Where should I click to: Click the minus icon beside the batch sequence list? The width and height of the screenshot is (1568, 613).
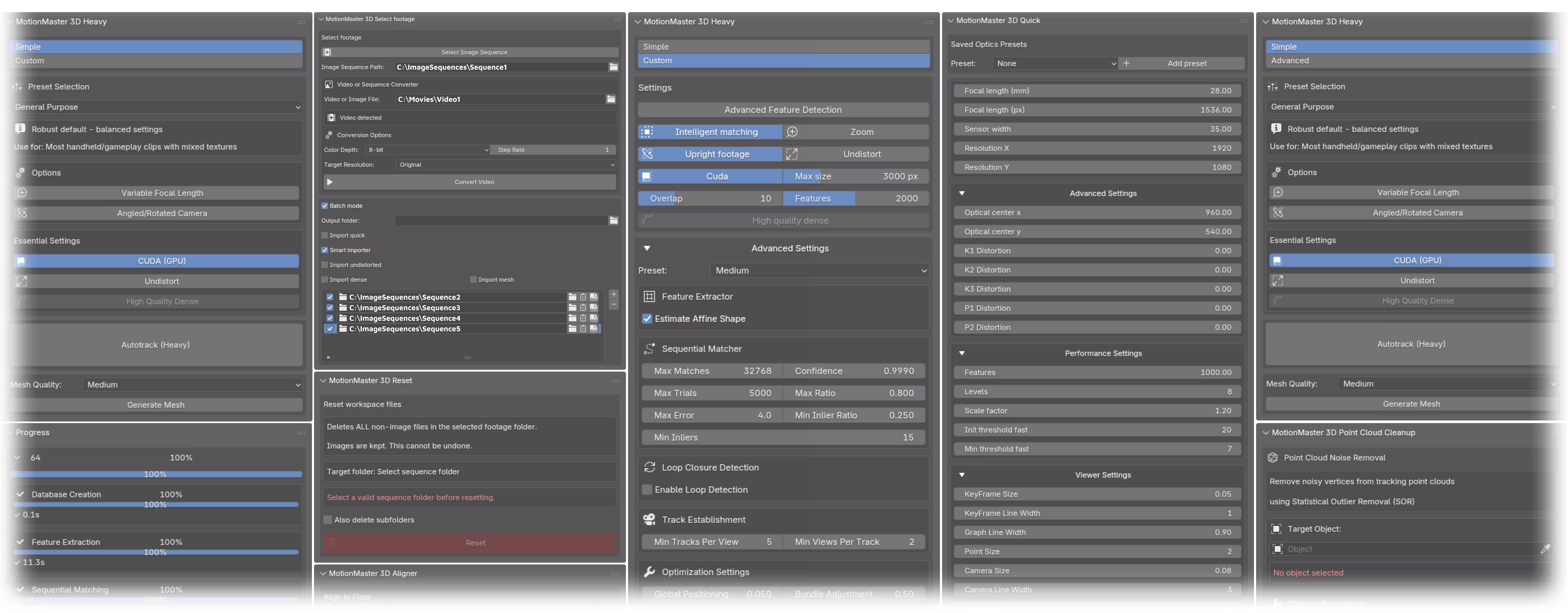pos(614,305)
